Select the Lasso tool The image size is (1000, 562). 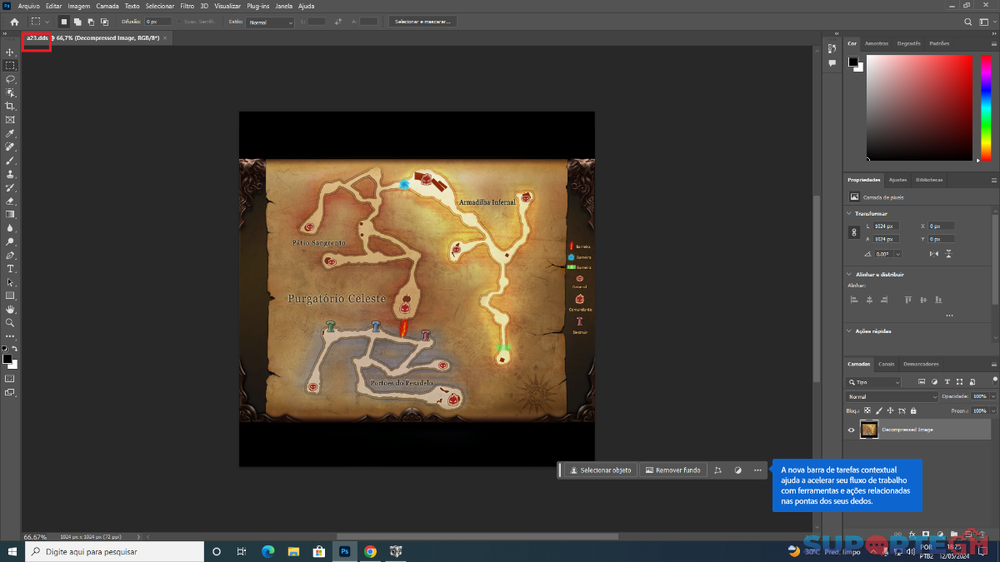10,79
